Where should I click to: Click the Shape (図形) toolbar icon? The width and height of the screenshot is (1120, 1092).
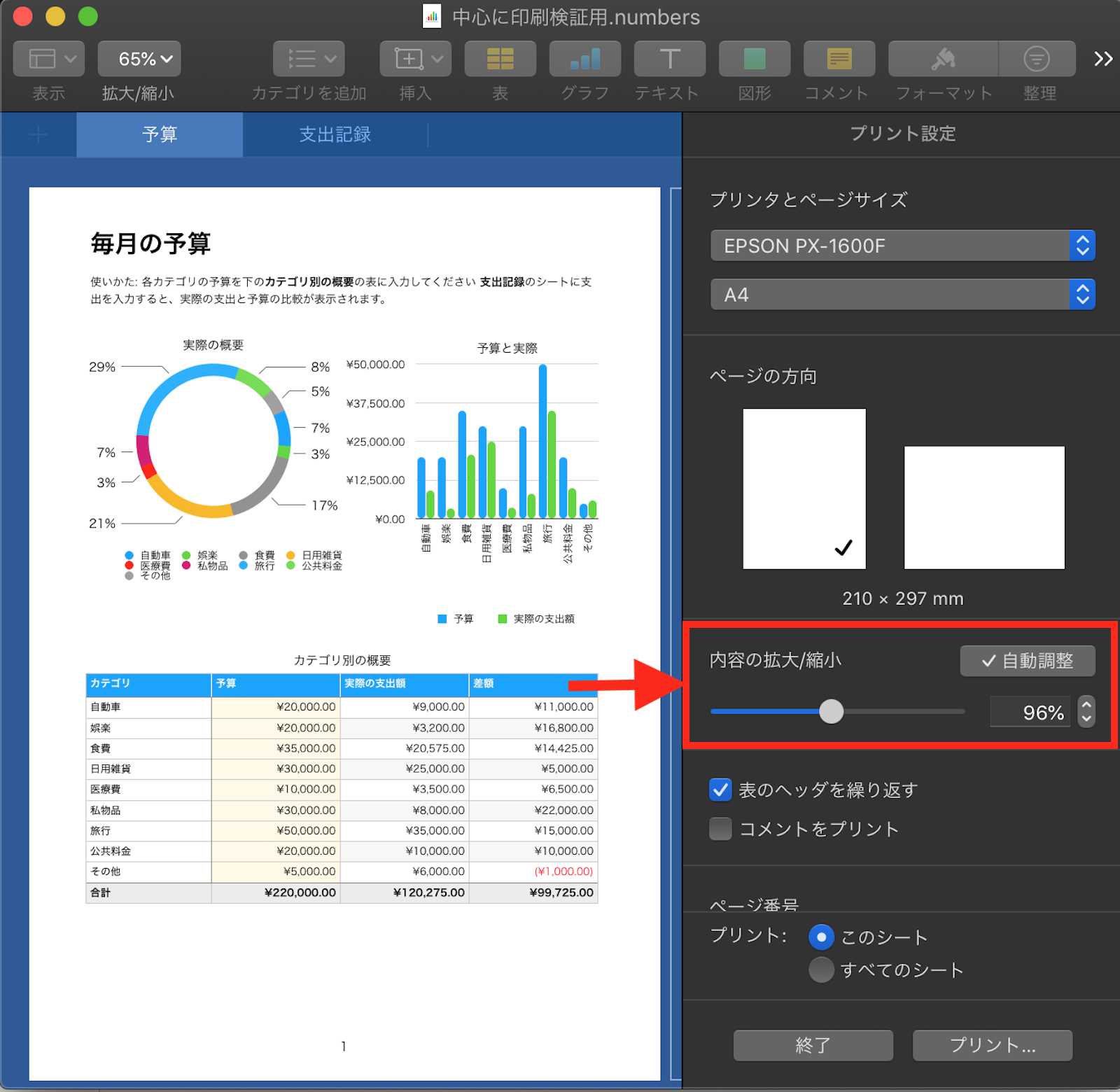pos(754,59)
